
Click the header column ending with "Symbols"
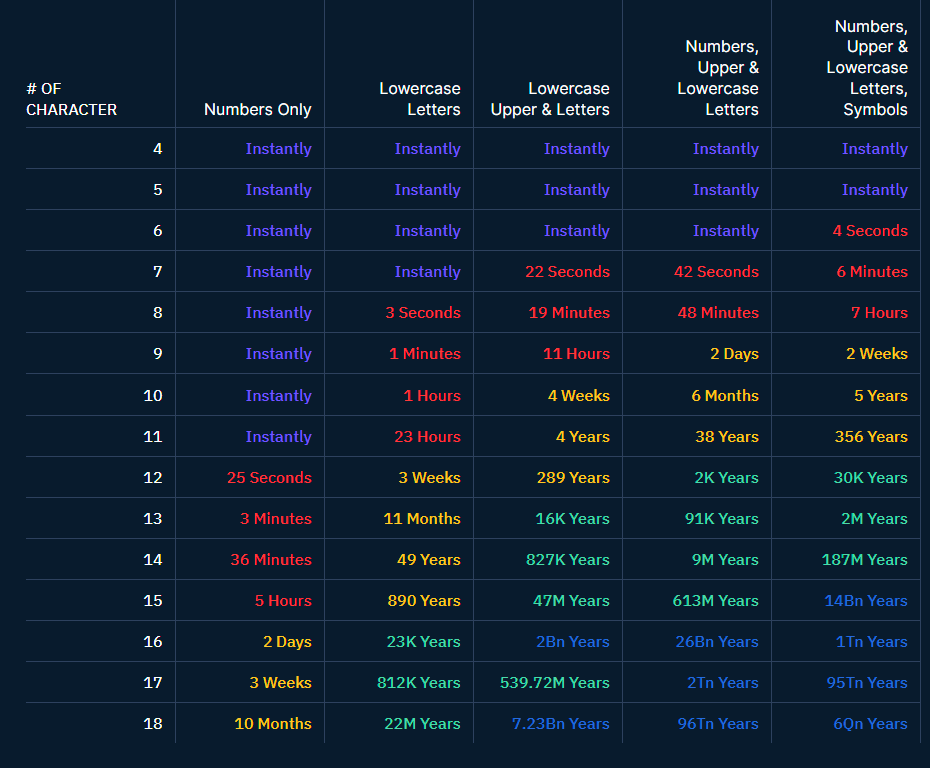click(x=867, y=68)
